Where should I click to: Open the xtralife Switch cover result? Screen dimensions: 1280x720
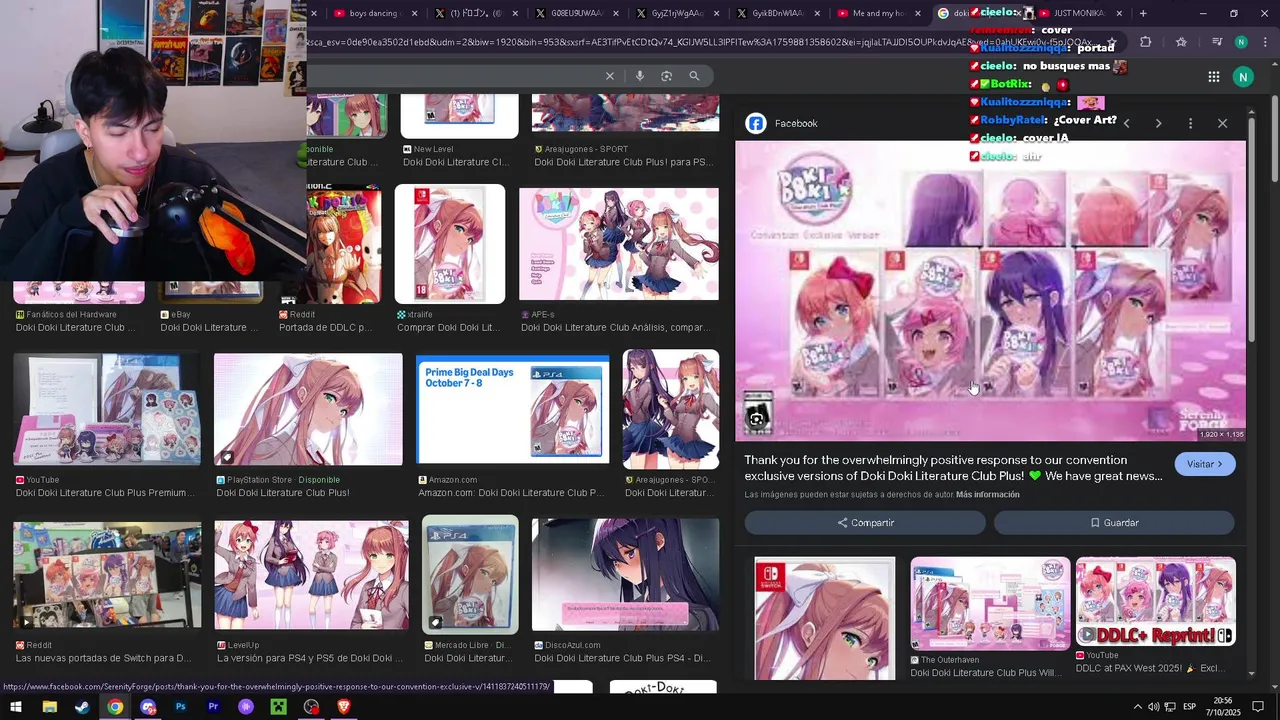(x=450, y=244)
